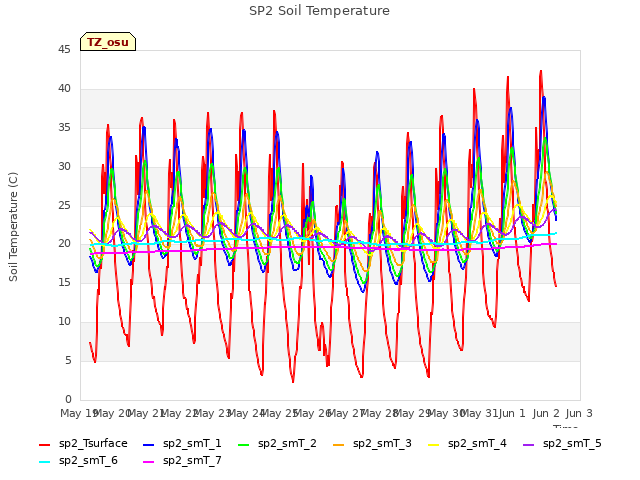Click the 10 y-axis tick label

64,322
